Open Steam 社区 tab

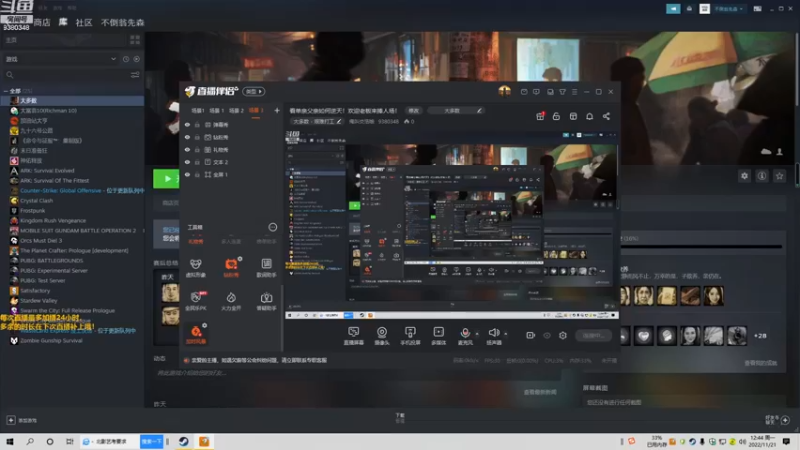click(84, 22)
